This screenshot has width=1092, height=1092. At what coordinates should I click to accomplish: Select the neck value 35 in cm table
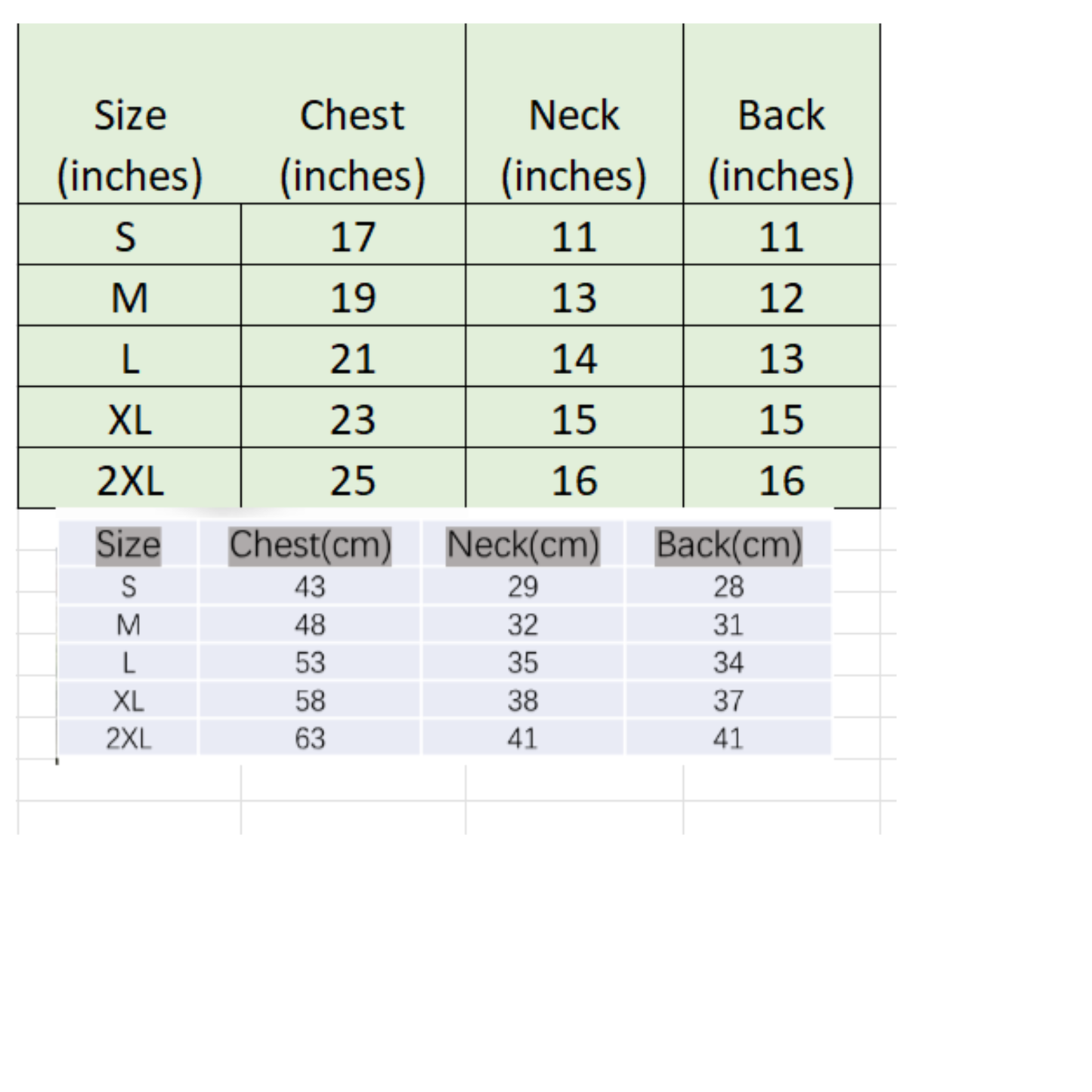(x=522, y=663)
